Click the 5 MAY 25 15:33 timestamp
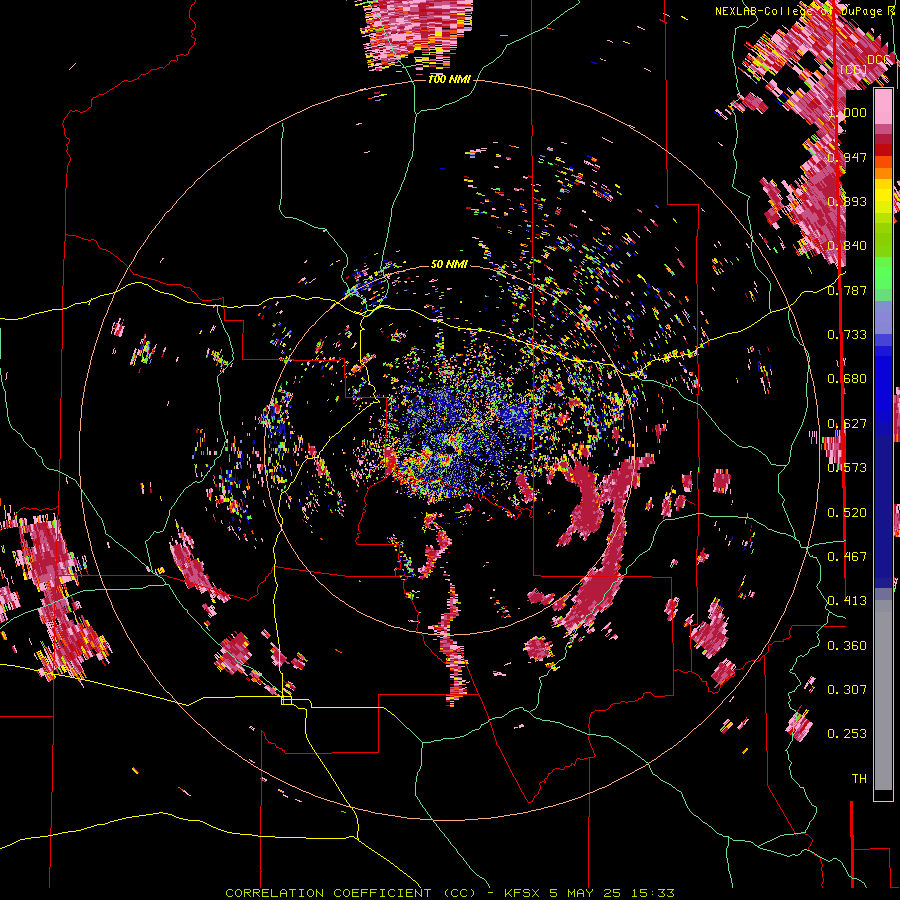 pos(612,893)
